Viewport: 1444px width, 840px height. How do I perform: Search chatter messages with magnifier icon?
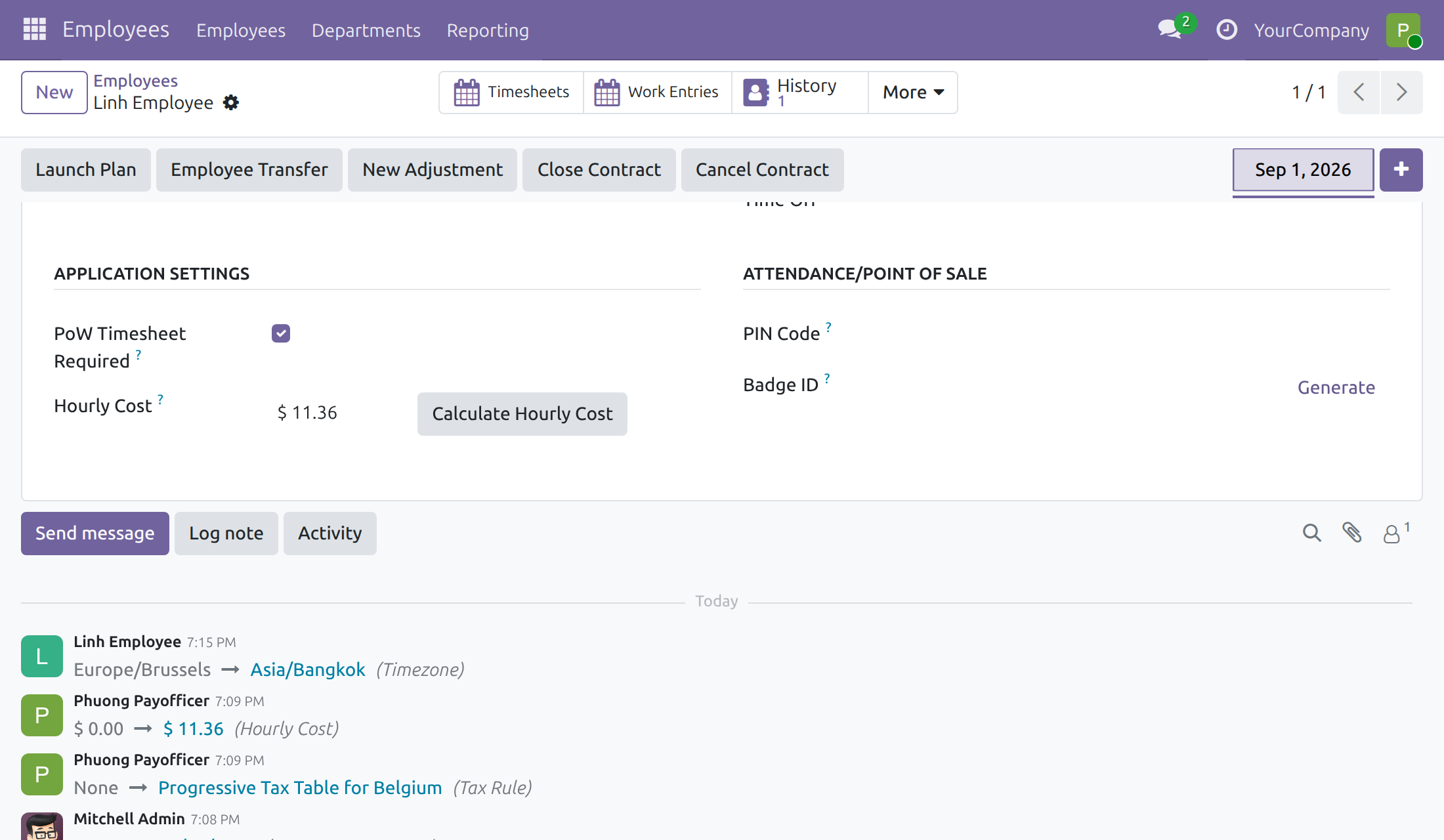click(x=1311, y=533)
